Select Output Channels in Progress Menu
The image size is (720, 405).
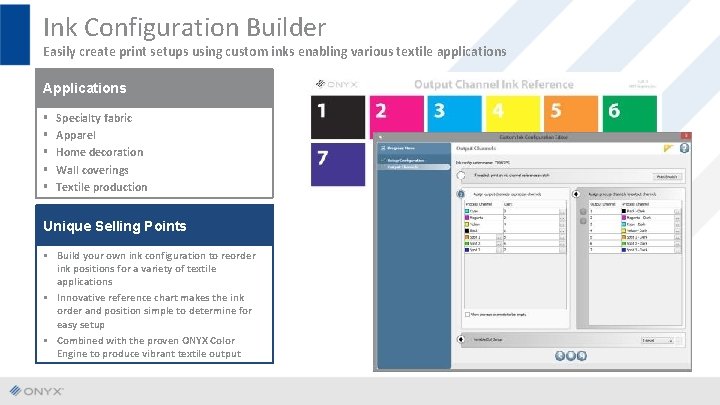pos(403,167)
